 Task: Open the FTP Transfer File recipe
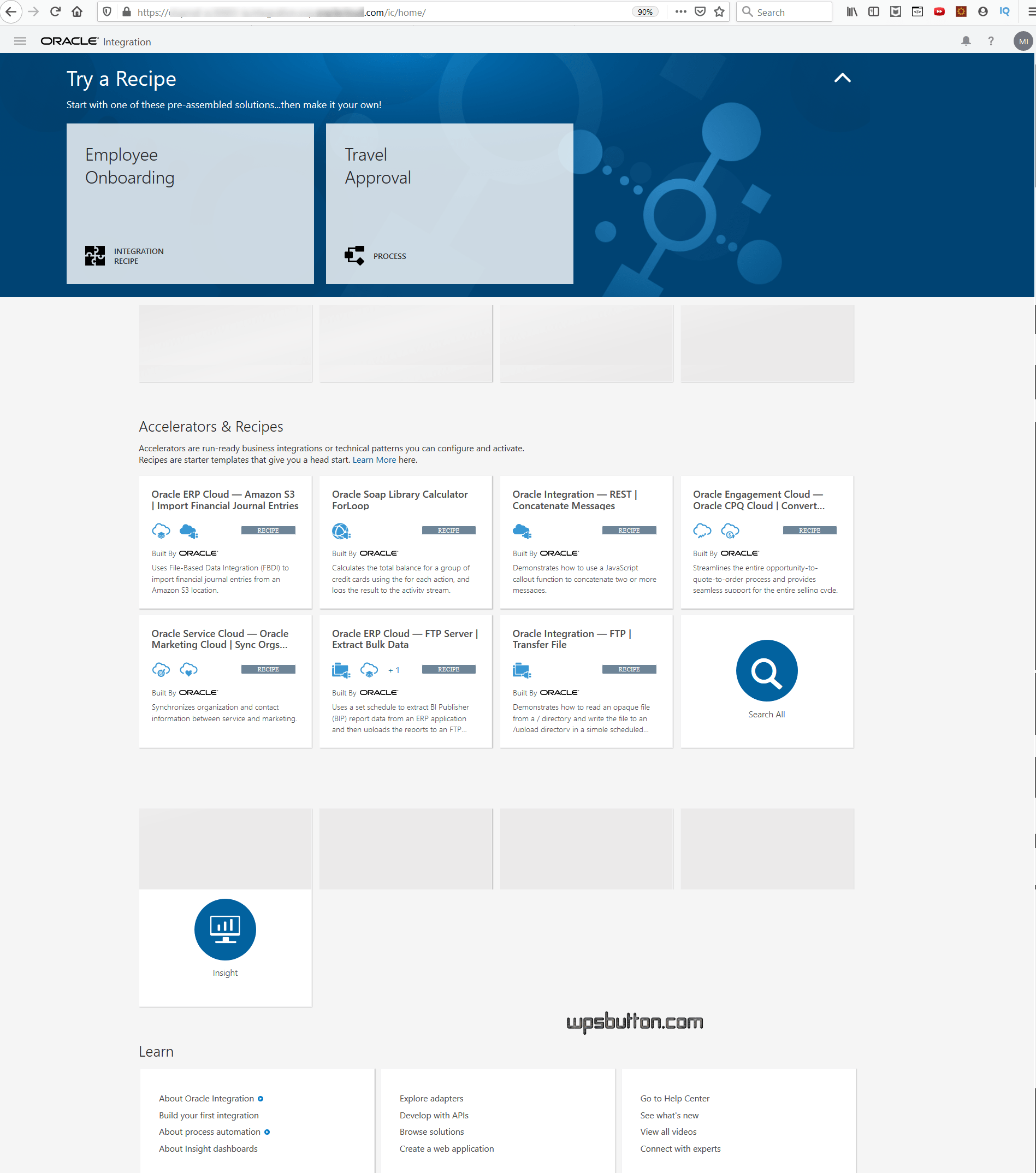point(586,681)
